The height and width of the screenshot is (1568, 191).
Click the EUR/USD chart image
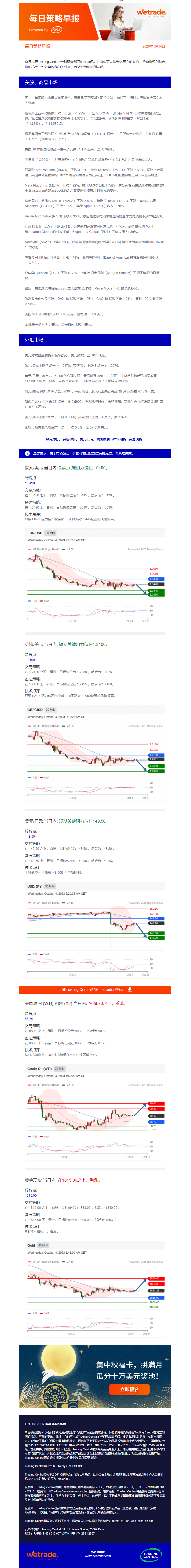point(95,578)
